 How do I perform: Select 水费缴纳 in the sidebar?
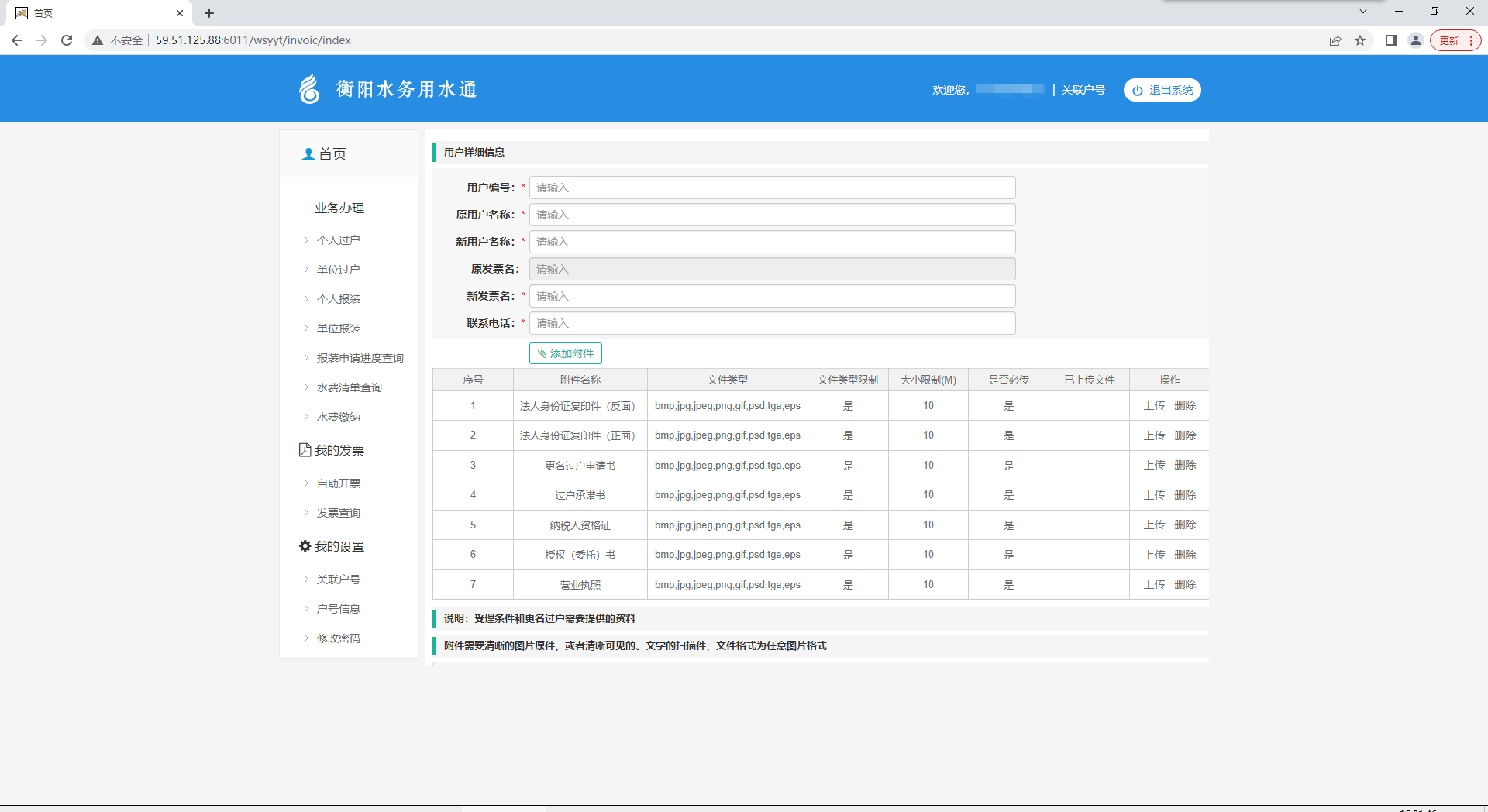pos(338,417)
